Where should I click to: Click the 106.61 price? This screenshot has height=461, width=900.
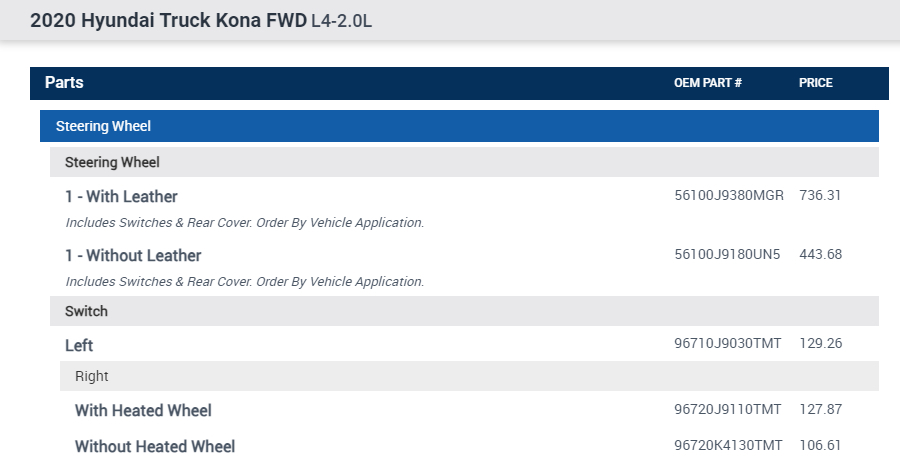point(820,445)
